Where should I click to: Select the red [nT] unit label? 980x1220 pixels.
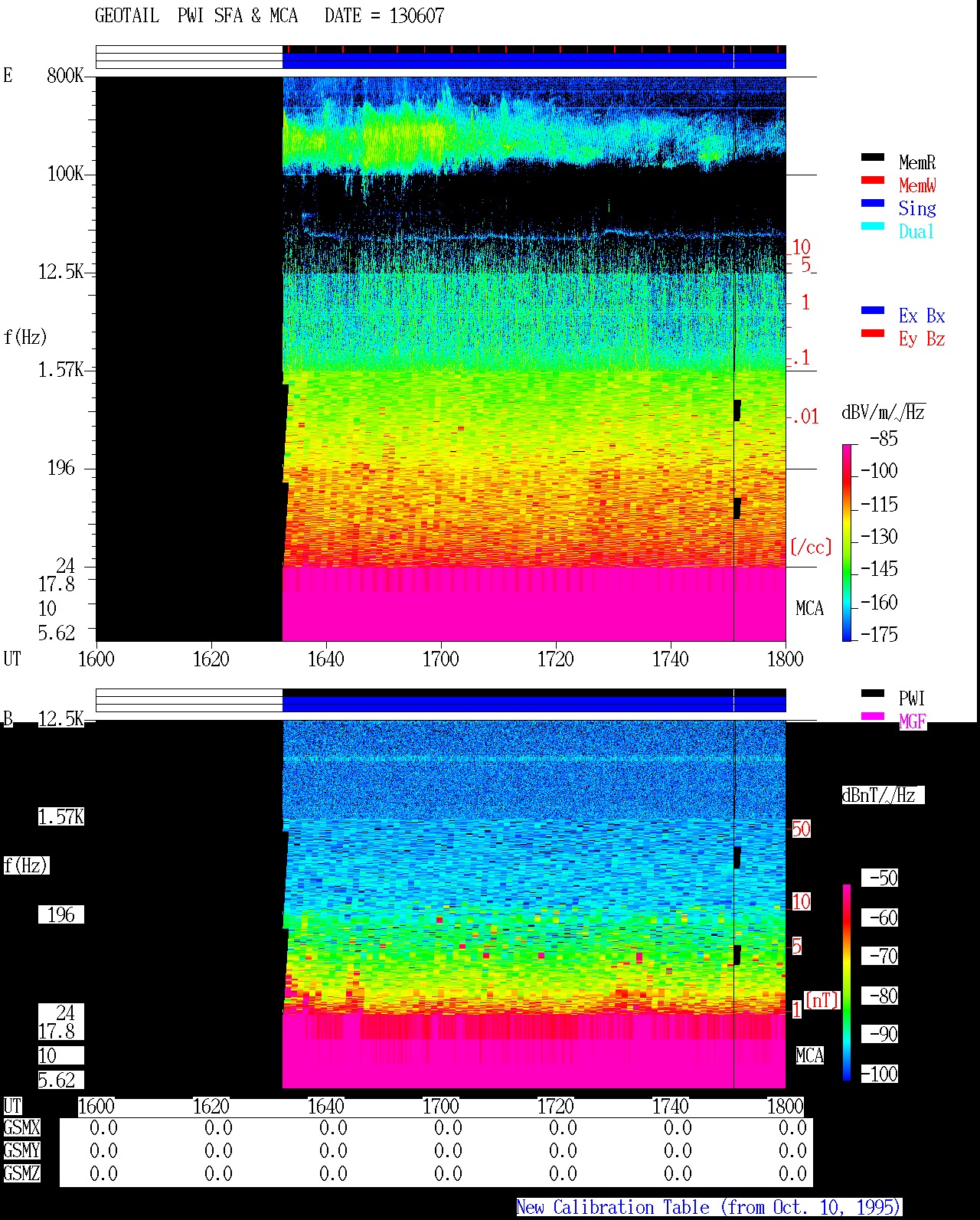(x=822, y=1000)
